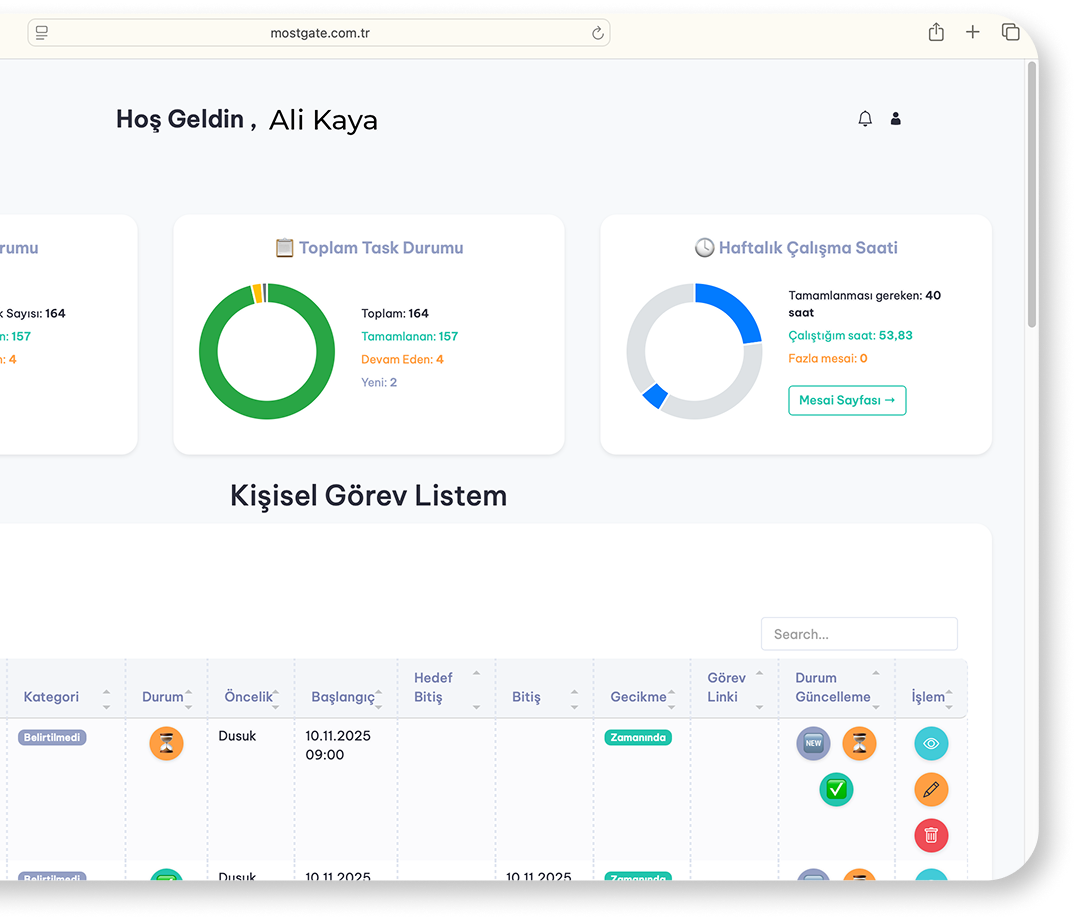Delete the task using red trash icon
The image size is (1077, 920).
931,835
